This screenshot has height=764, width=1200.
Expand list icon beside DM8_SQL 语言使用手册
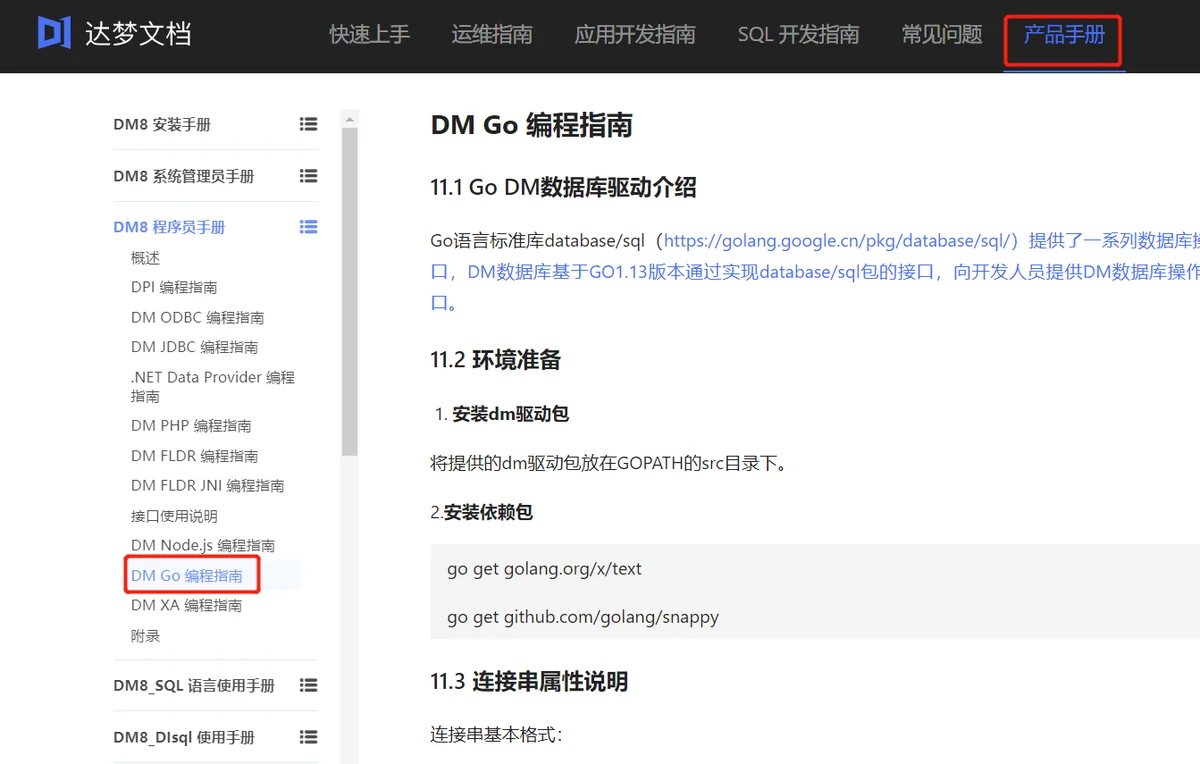pos(308,686)
